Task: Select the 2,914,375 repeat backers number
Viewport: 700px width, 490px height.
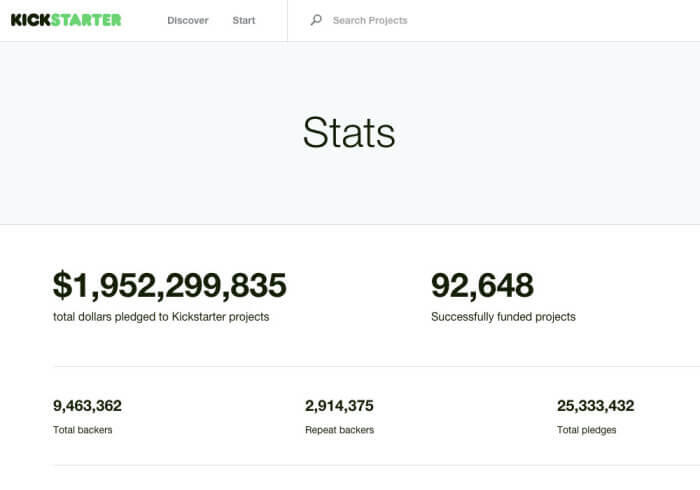Action: [339, 406]
